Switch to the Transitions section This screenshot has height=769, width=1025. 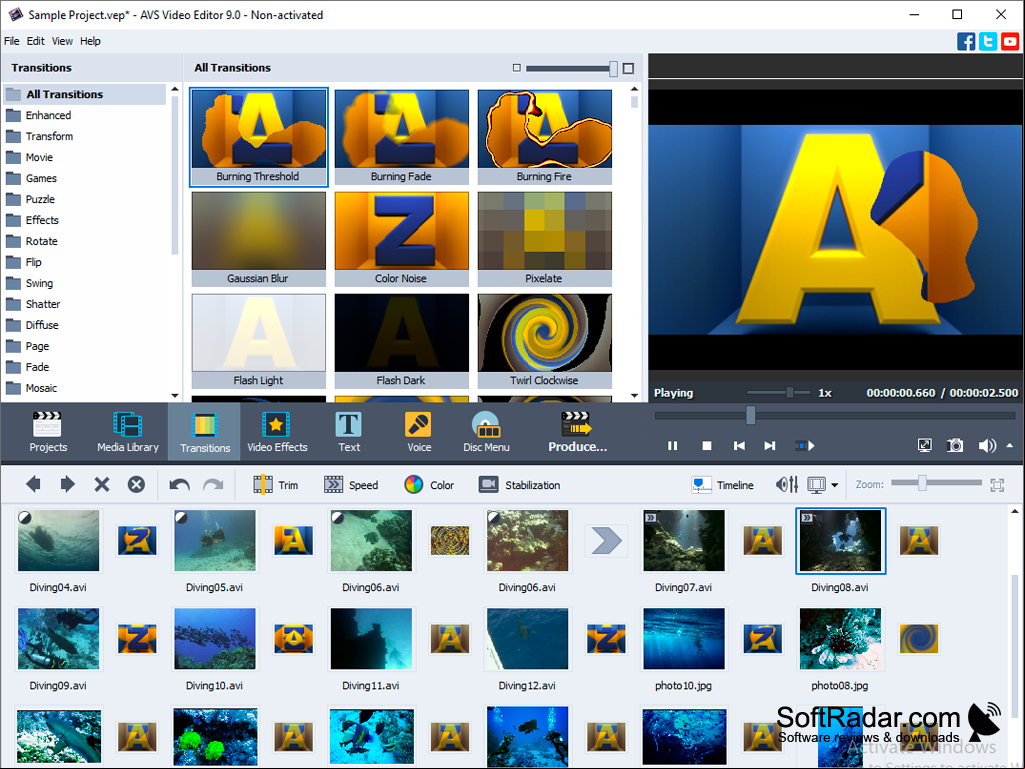coord(205,432)
